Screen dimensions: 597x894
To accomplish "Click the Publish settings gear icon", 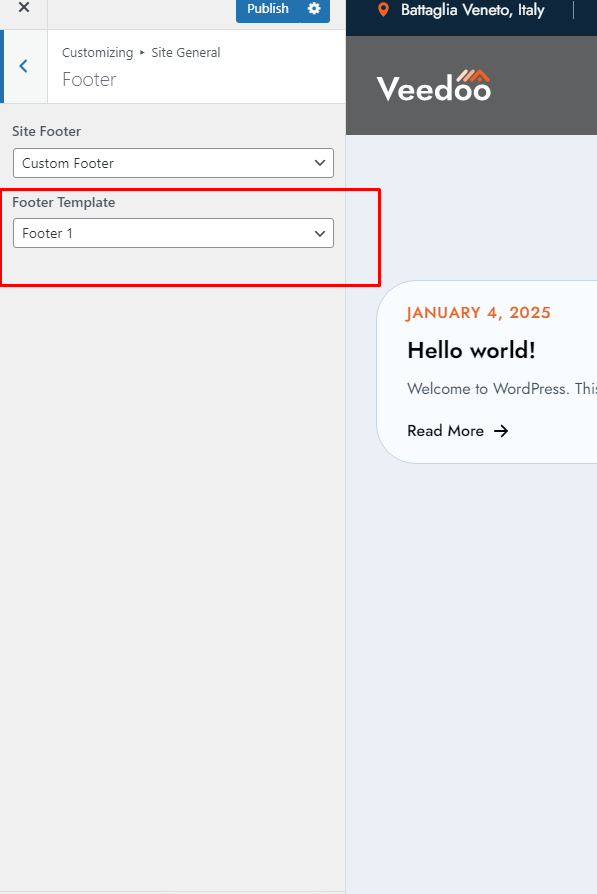I will coord(314,9).
